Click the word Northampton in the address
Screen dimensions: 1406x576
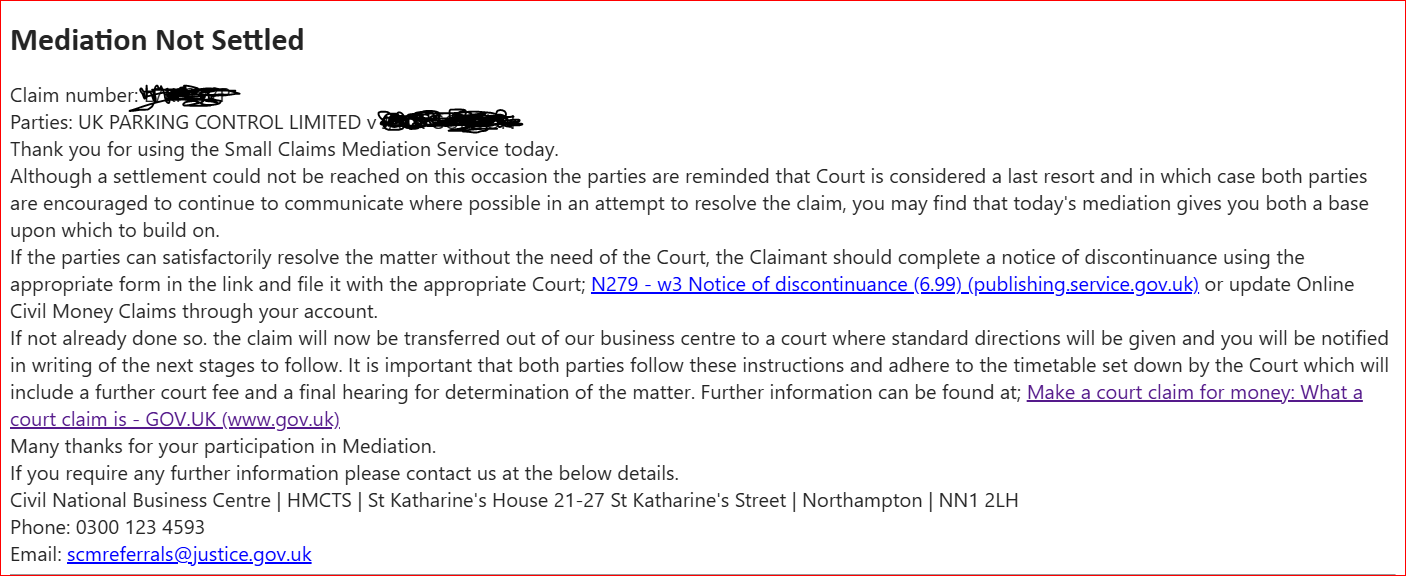[x=860, y=500]
